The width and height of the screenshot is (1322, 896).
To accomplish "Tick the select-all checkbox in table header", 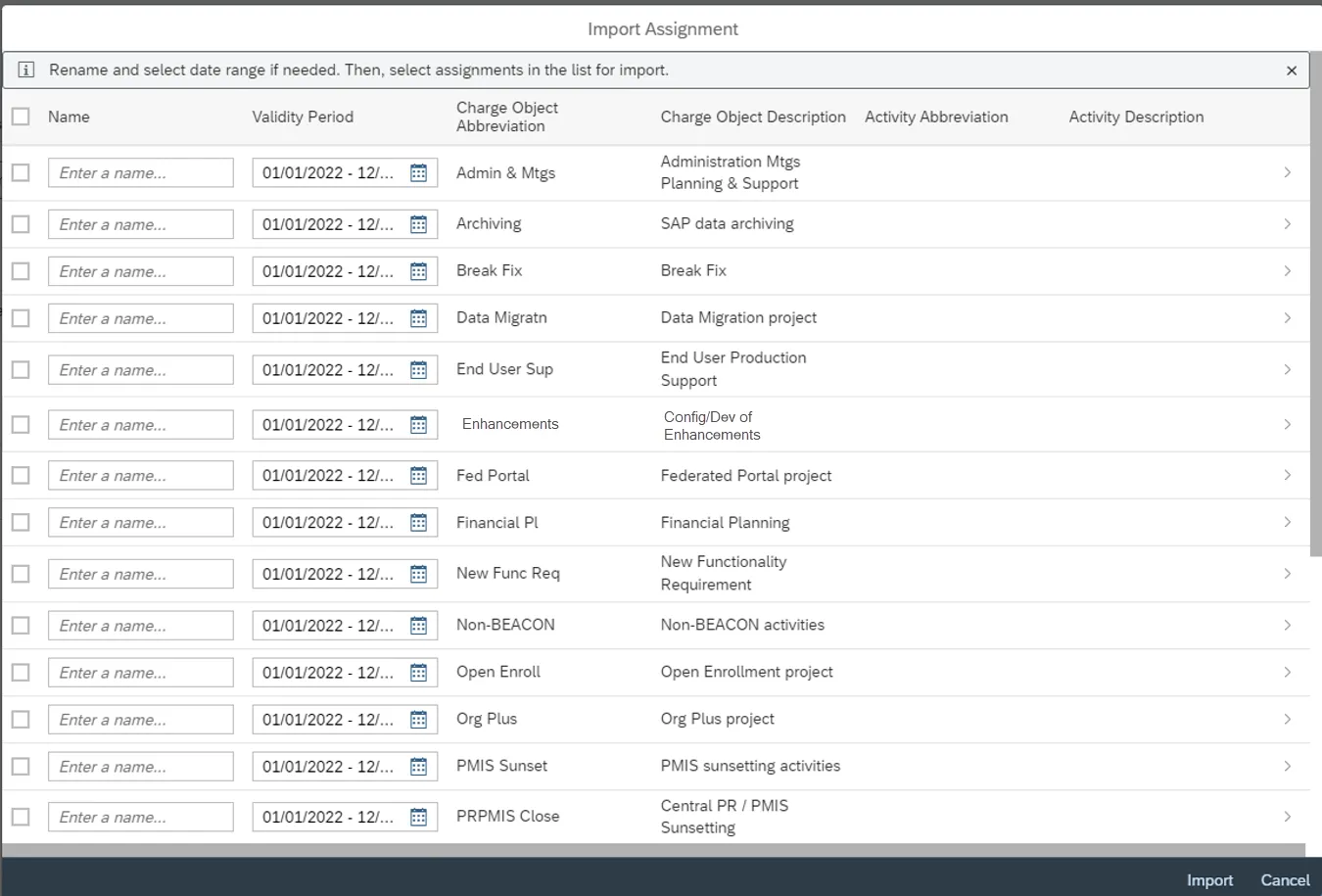I will coord(21,117).
